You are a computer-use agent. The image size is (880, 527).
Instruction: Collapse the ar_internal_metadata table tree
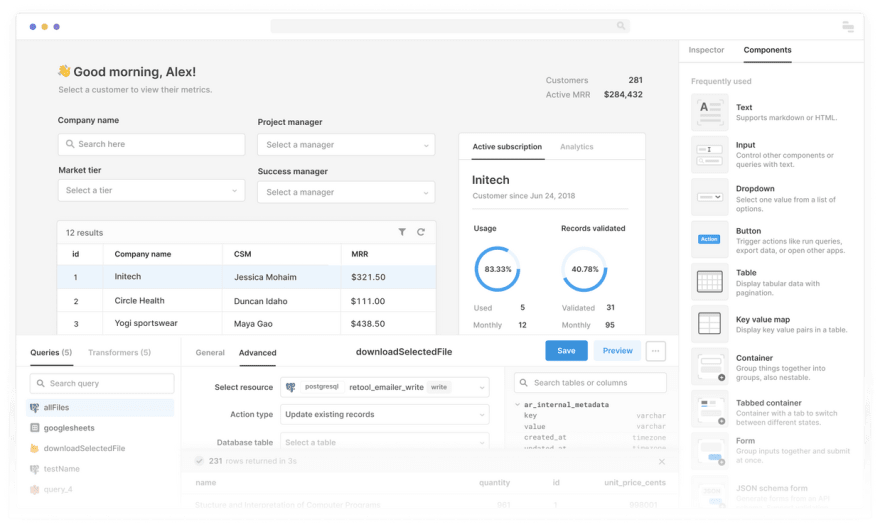point(517,404)
